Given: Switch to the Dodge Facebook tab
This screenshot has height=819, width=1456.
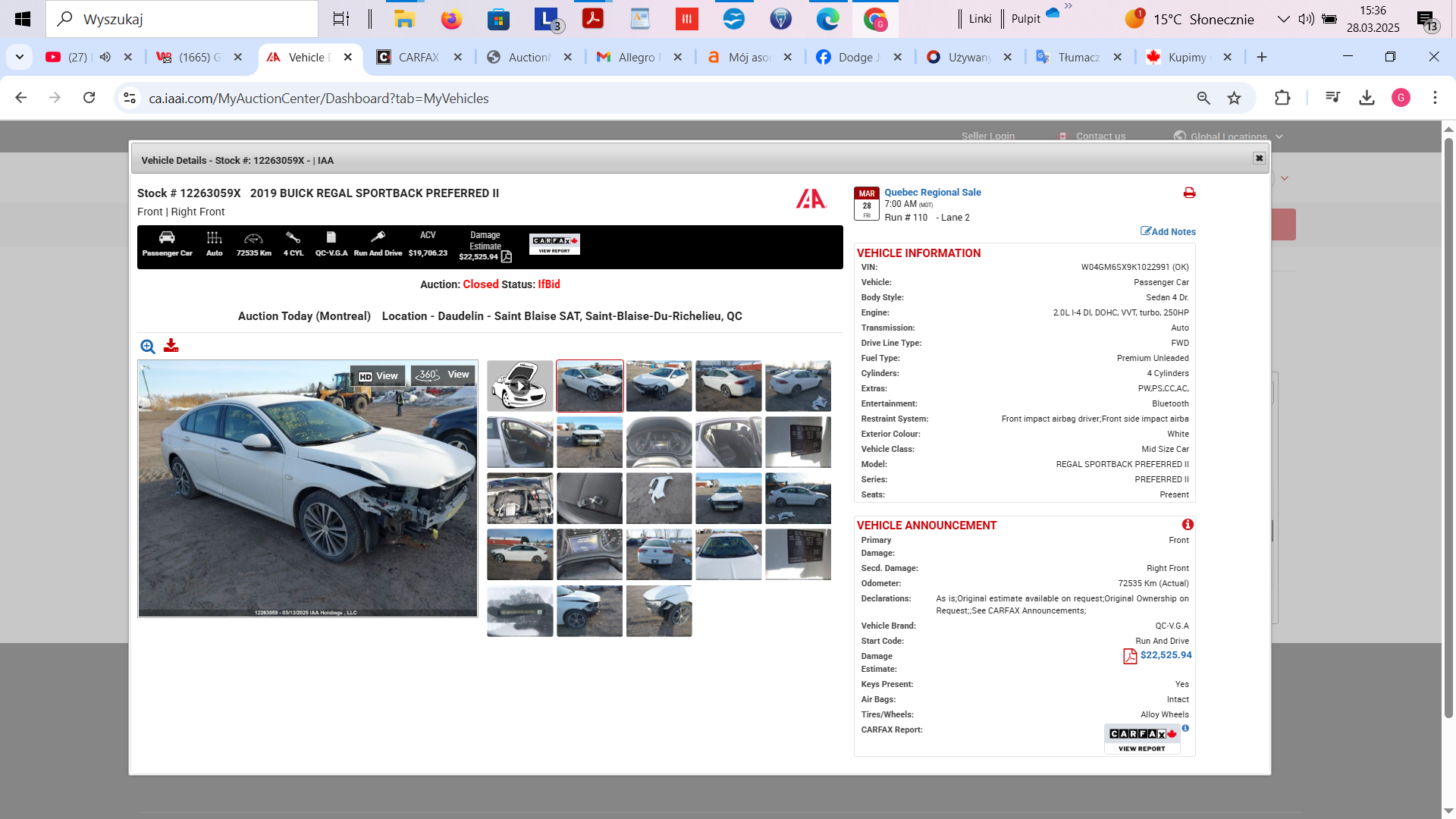Looking at the screenshot, I should (x=858, y=57).
